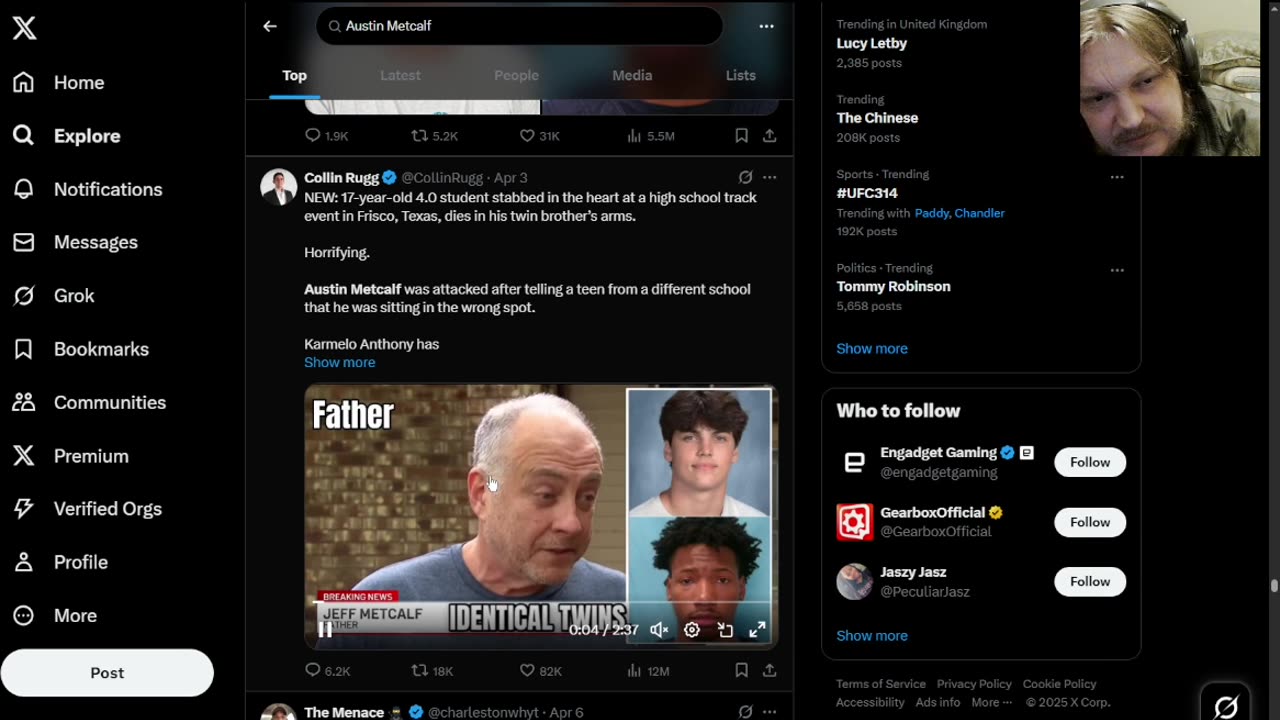Screen dimensions: 1280x720
Task: Repost Collin Rugg's post with 18K reposts
Action: [432, 671]
